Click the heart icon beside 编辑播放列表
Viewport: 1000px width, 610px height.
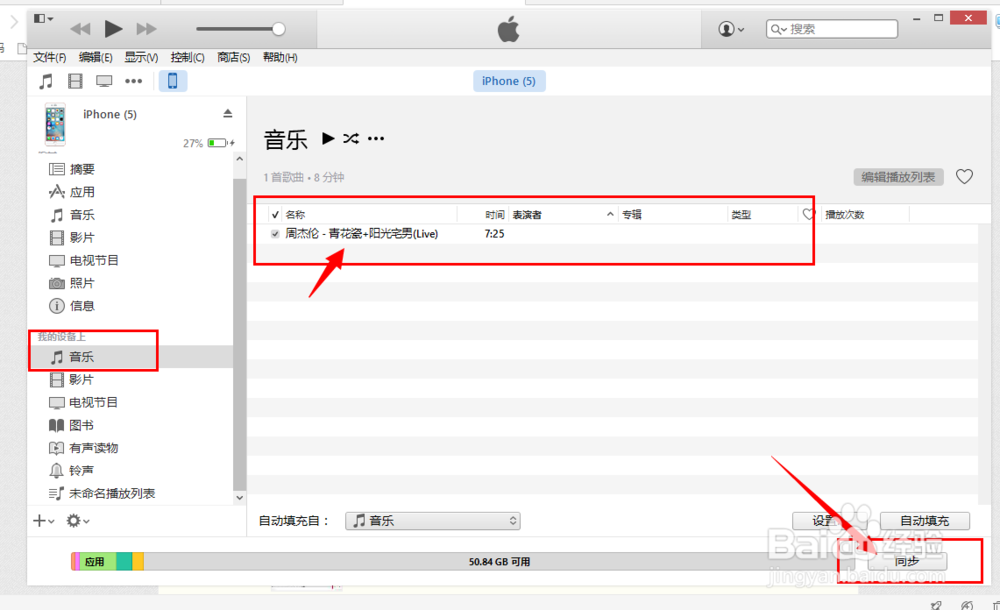(964, 177)
